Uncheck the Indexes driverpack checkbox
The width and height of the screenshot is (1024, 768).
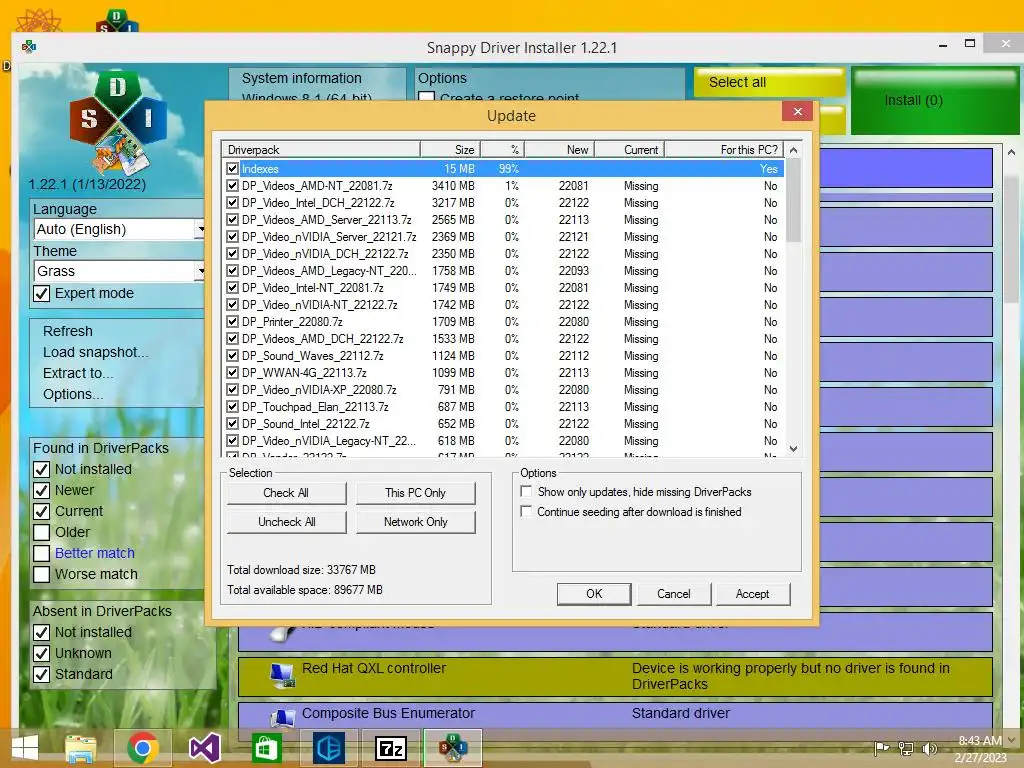tap(232, 168)
